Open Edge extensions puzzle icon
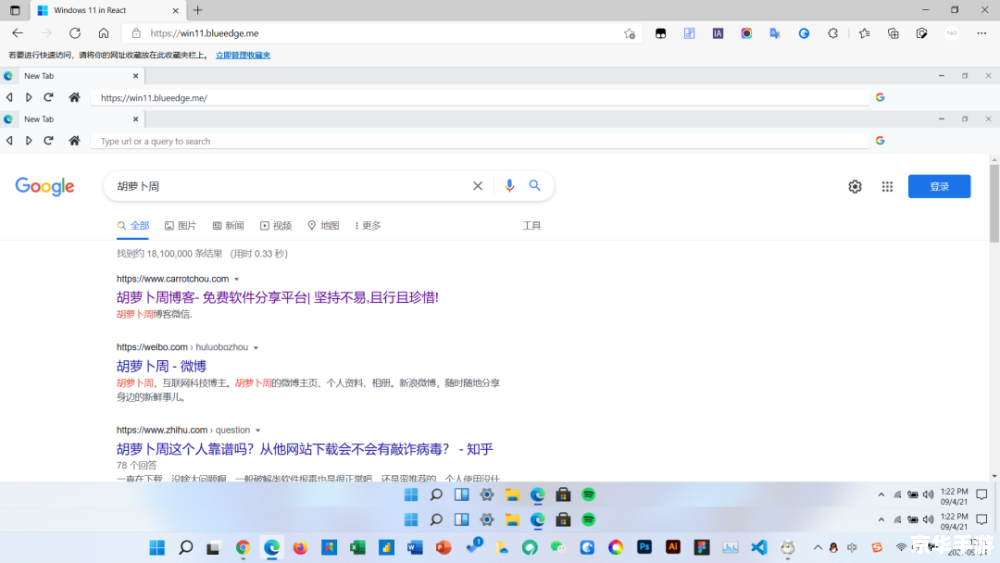This screenshot has width=1000, height=563. click(833, 33)
